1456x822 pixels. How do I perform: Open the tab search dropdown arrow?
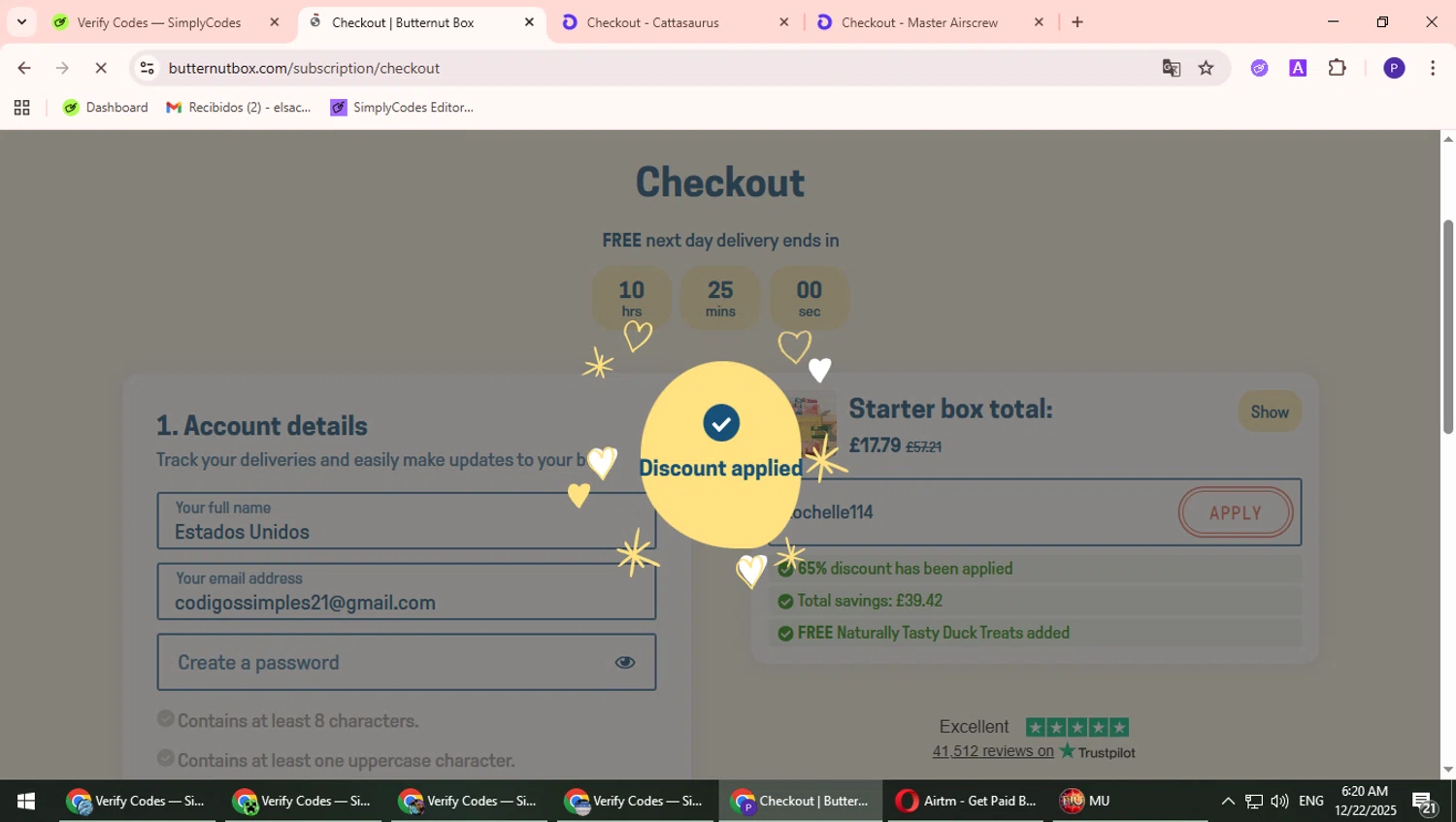21,21
